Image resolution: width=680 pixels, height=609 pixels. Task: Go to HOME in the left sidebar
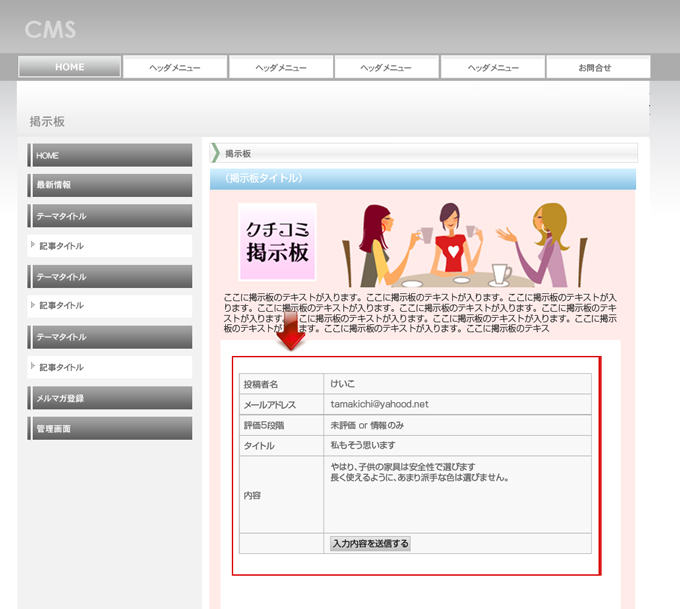[109, 156]
